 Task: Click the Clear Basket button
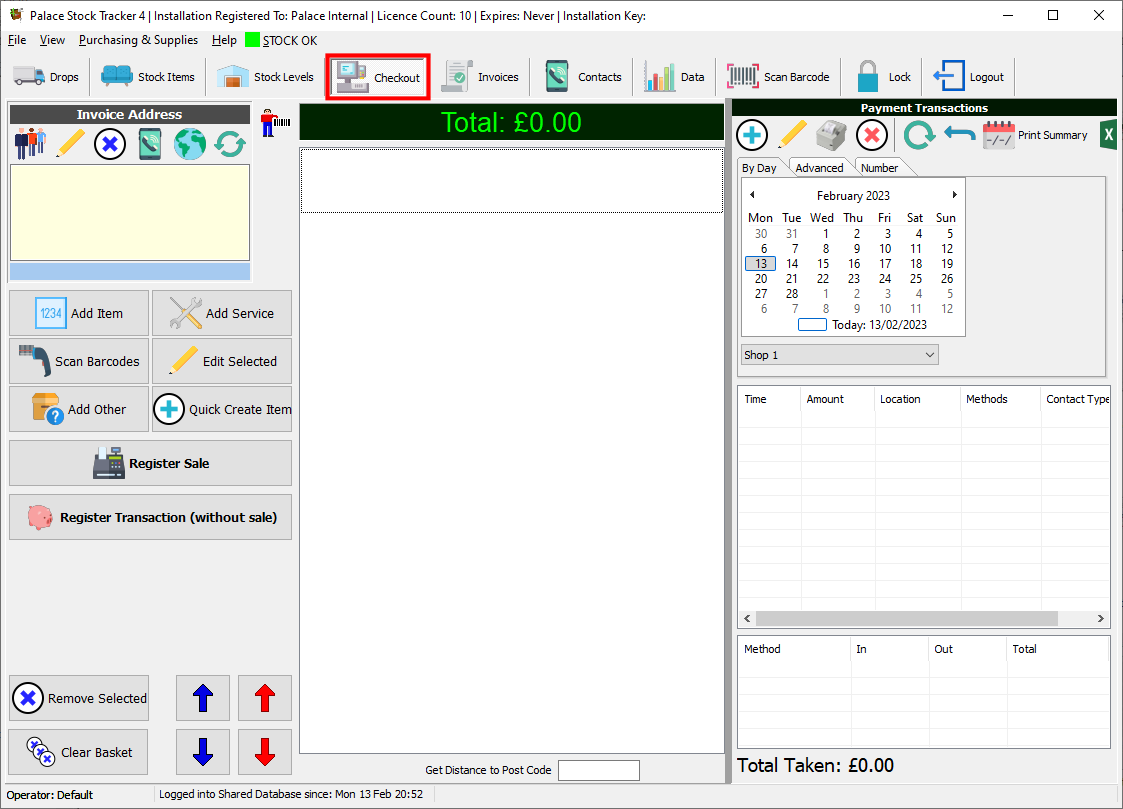coord(79,752)
